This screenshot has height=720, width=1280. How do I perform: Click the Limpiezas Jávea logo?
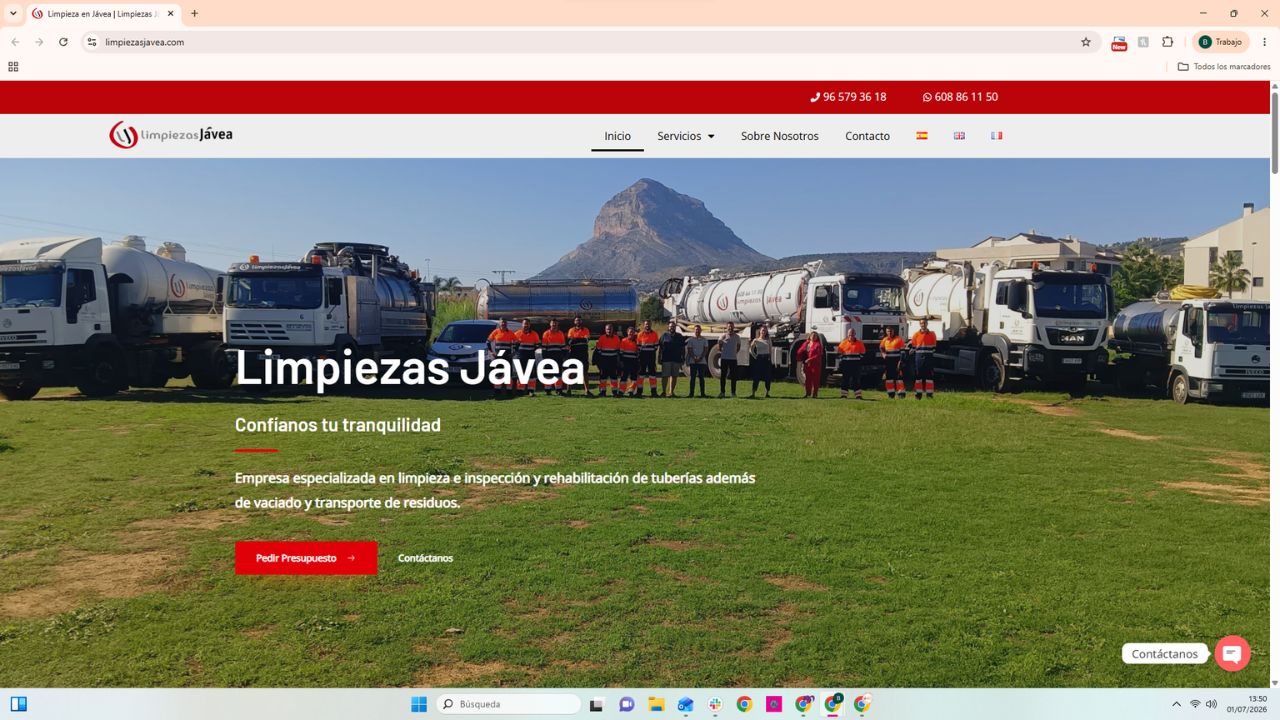click(x=171, y=135)
